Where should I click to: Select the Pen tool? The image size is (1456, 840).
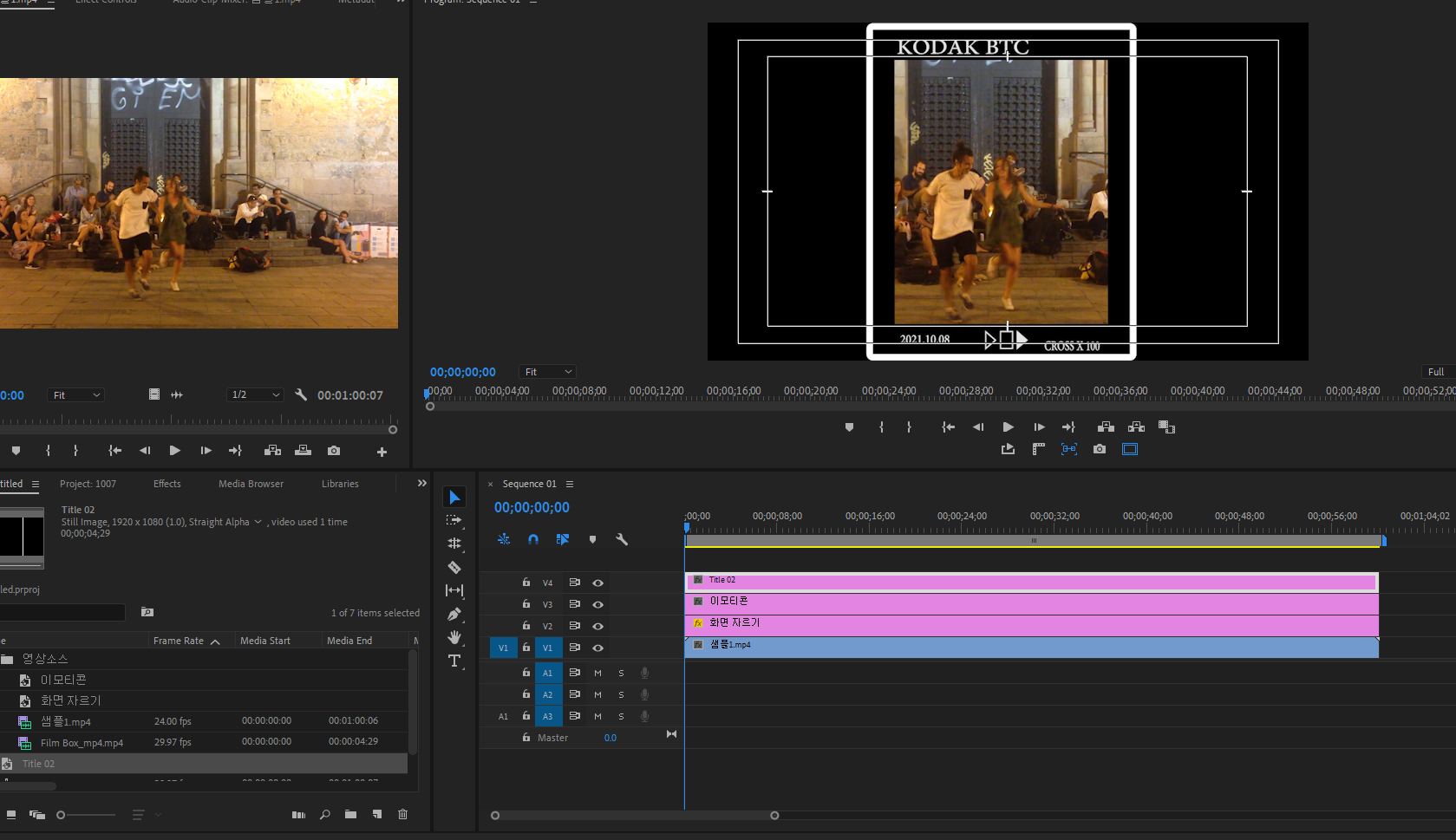coord(454,615)
